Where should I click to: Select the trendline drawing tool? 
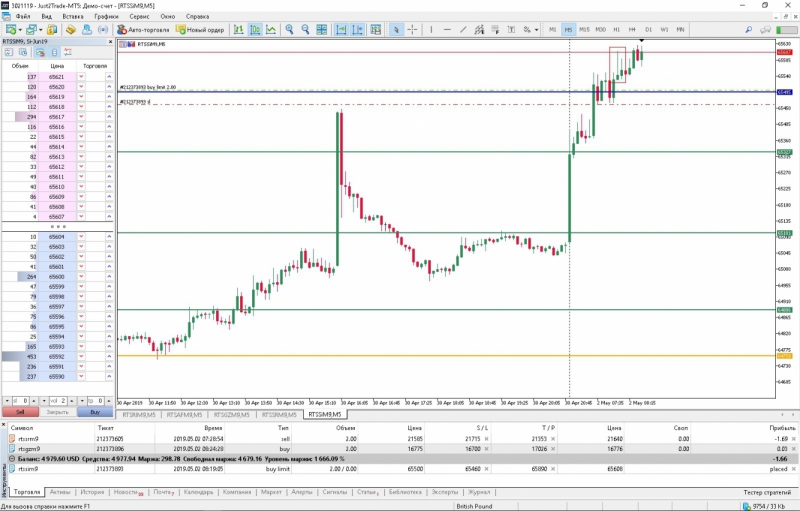click(x=463, y=30)
